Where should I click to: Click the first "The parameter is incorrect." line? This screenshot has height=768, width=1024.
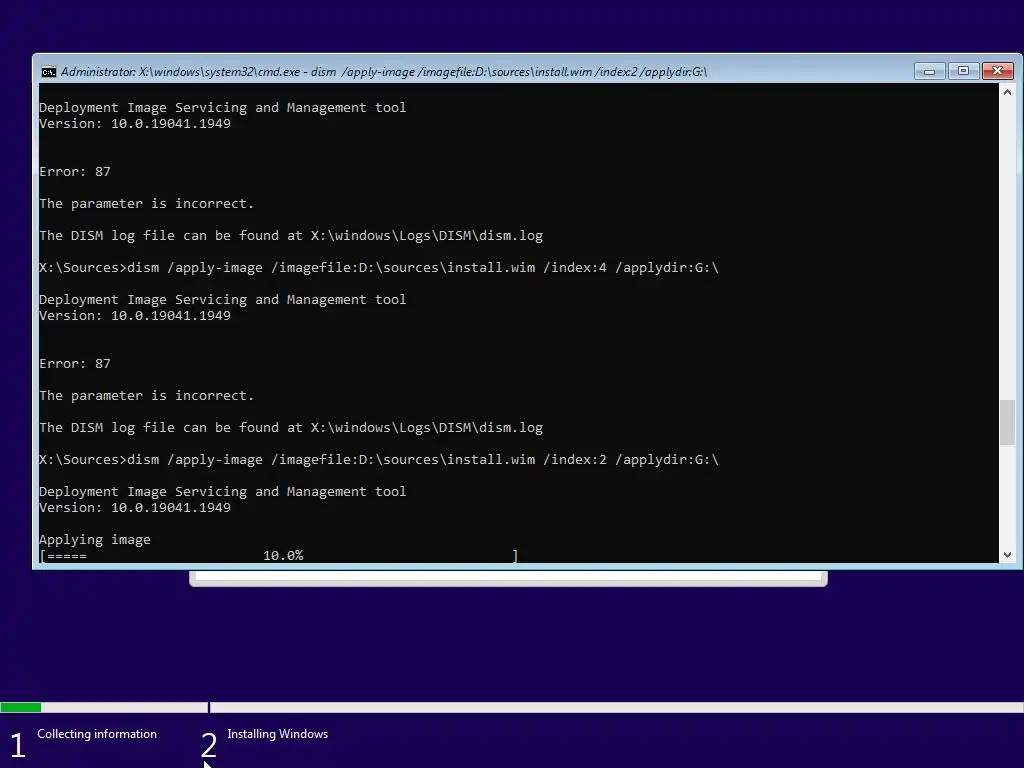(146, 204)
